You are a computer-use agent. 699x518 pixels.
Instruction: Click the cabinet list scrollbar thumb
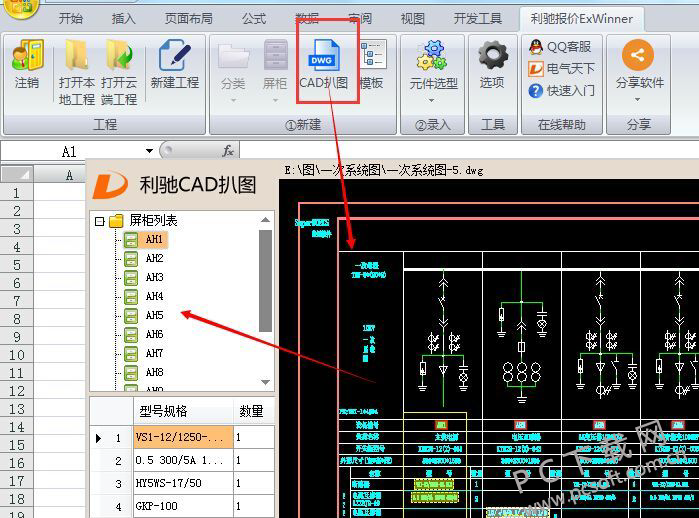pos(265,281)
